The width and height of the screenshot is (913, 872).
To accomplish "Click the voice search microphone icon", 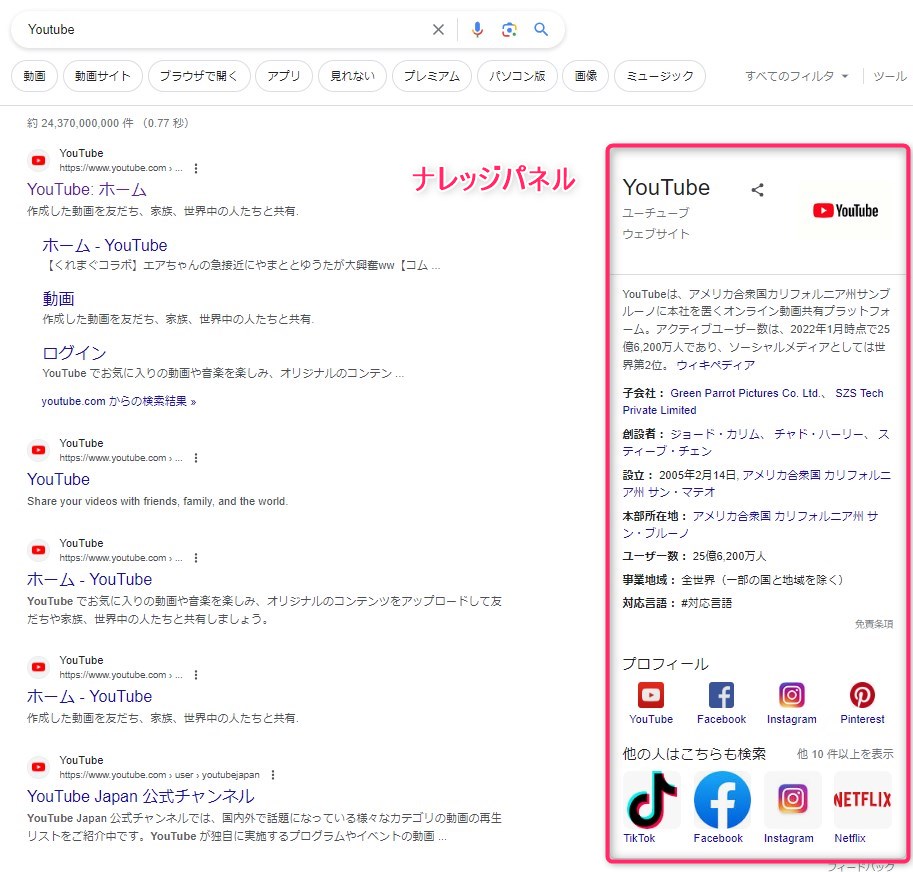I will coord(477,30).
